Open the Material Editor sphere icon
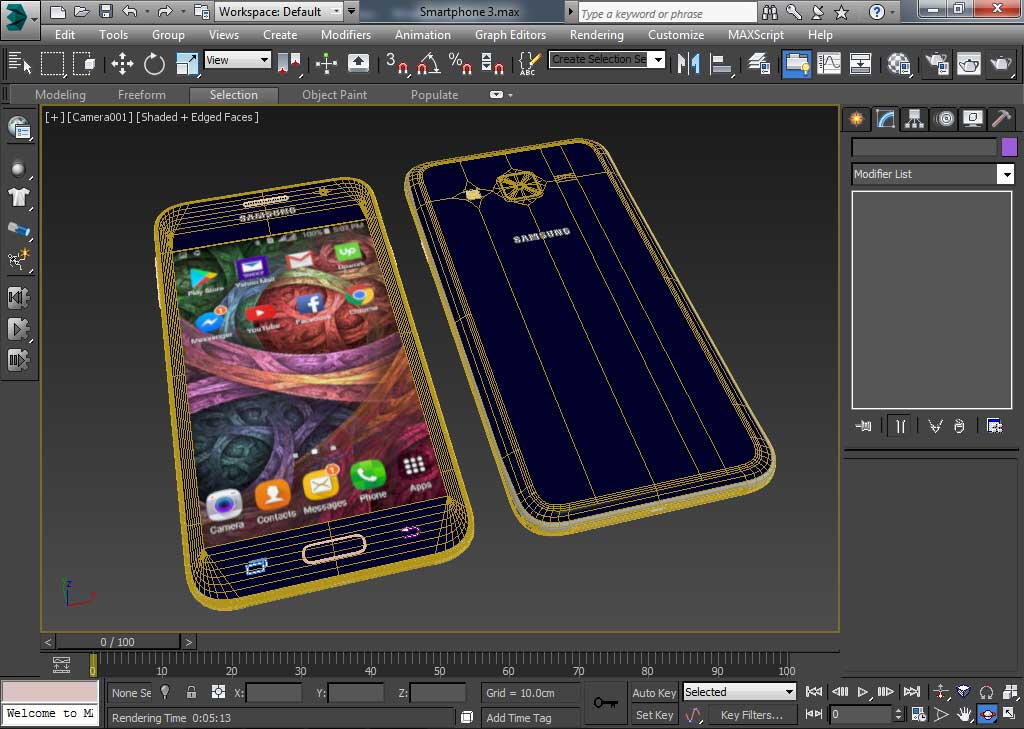The height and width of the screenshot is (729, 1024). click(x=899, y=64)
